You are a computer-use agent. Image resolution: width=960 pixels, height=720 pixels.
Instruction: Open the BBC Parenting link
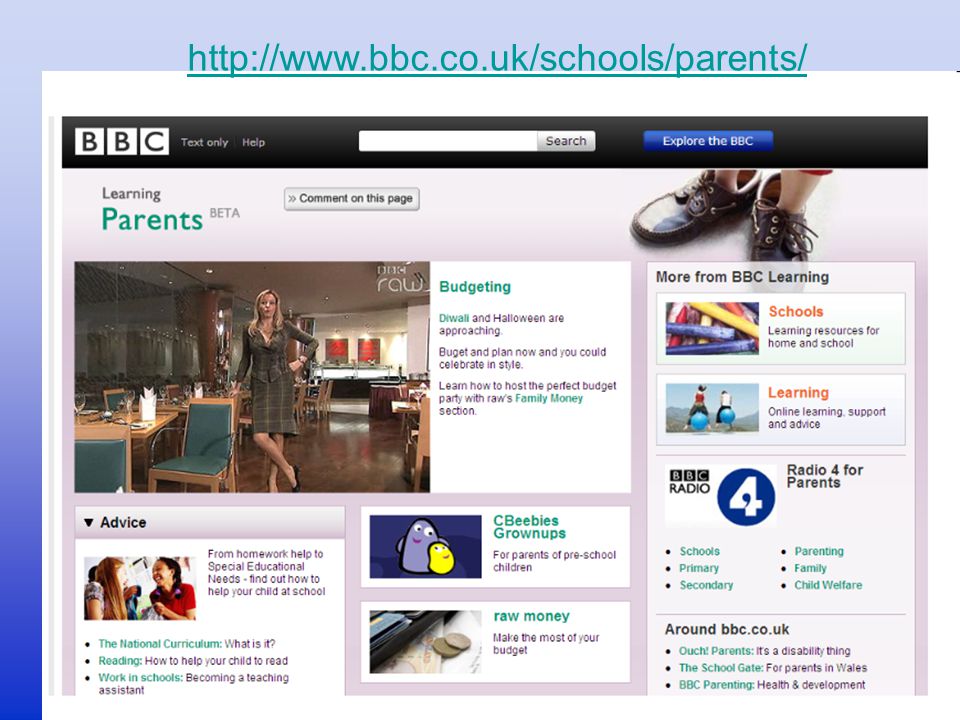point(716,685)
